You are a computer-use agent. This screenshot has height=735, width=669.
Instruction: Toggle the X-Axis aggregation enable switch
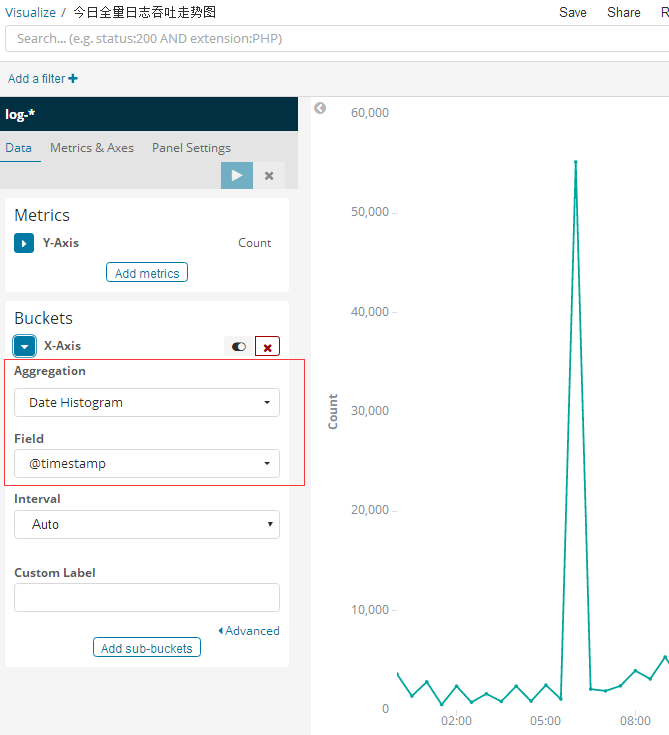[x=239, y=347]
